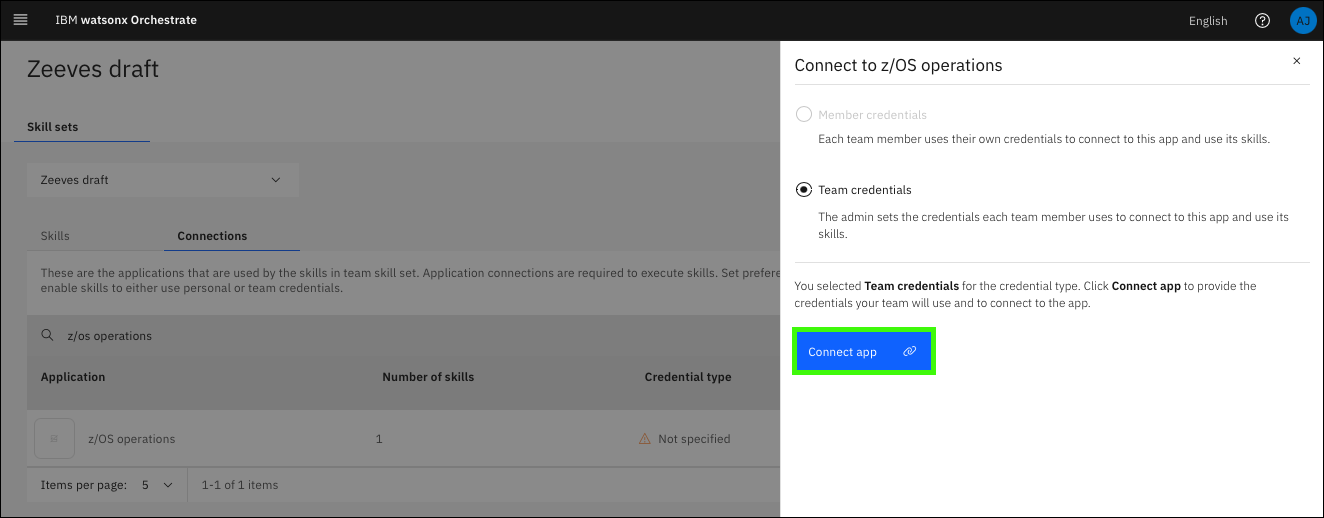Open the help question mark icon
The height and width of the screenshot is (518, 1324).
pos(1262,21)
